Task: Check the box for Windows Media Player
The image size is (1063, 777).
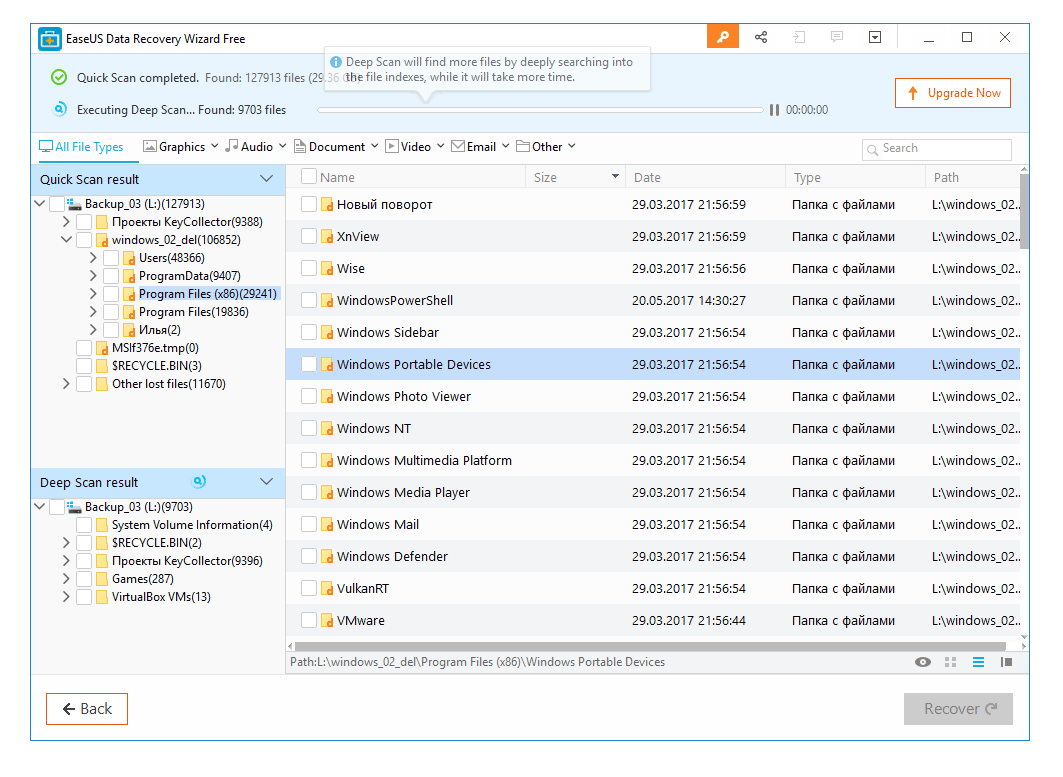Action: pos(308,492)
